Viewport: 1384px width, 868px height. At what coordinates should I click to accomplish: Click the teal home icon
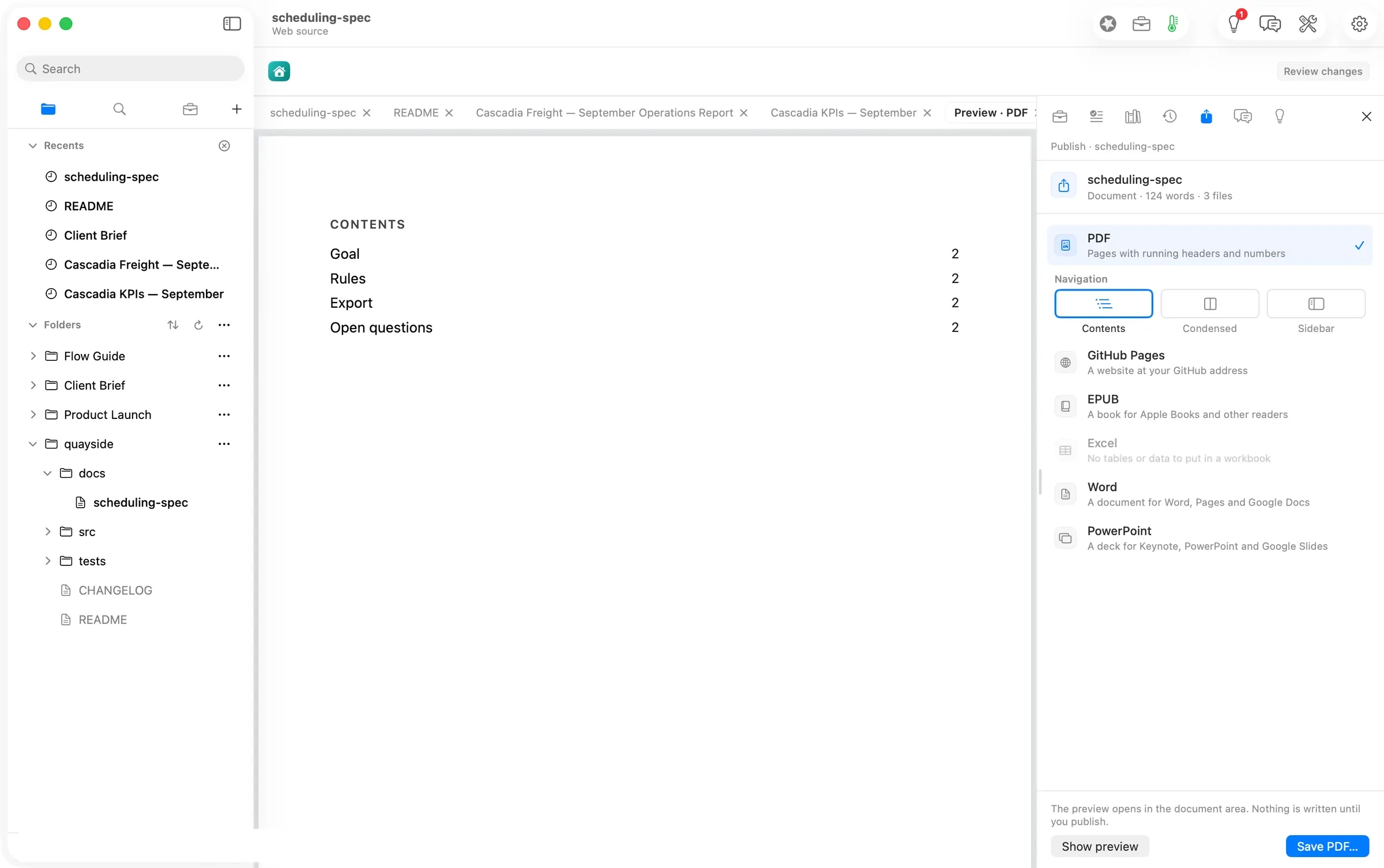tap(279, 71)
